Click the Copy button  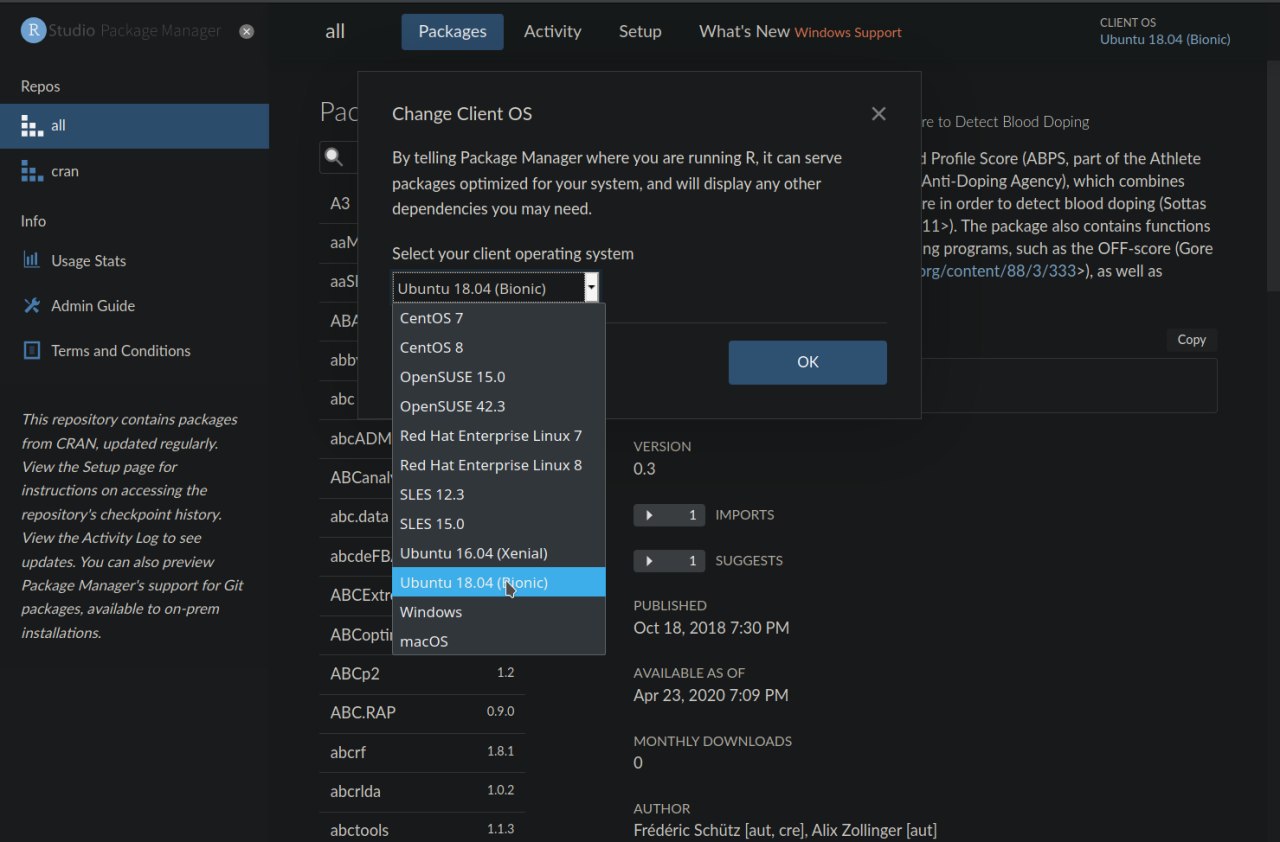coord(1191,339)
